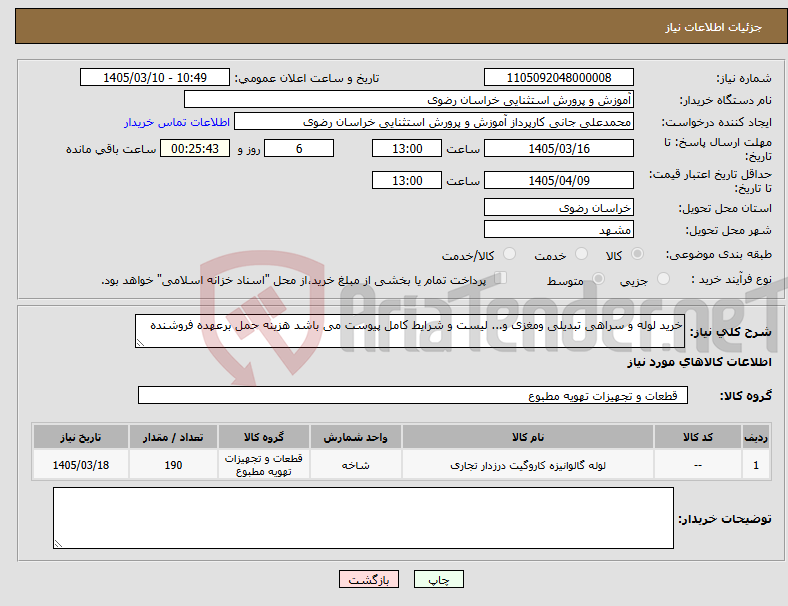This screenshot has height=606, width=788.
Task: Click the استان محل تحویل field
Action: [558, 208]
